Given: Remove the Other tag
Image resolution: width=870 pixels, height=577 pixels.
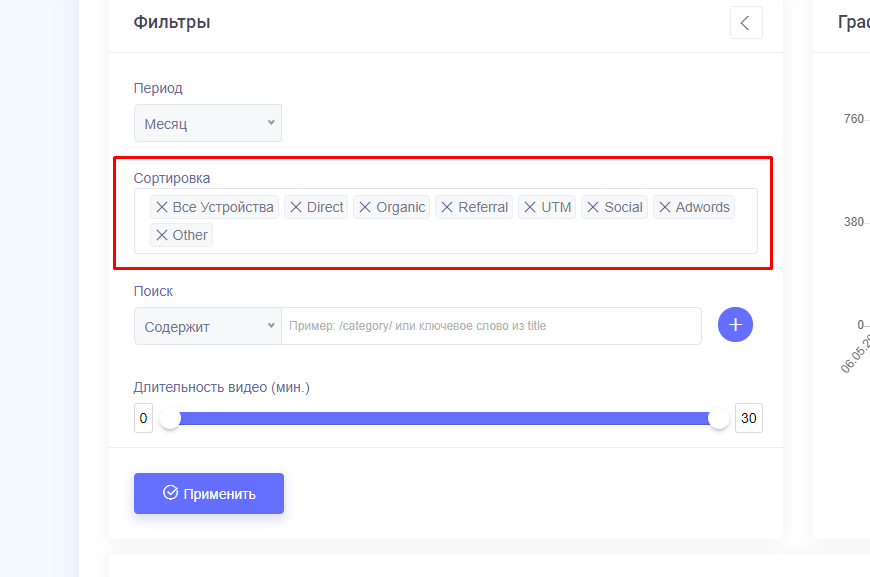Looking at the screenshot, I should pos(161,235).
